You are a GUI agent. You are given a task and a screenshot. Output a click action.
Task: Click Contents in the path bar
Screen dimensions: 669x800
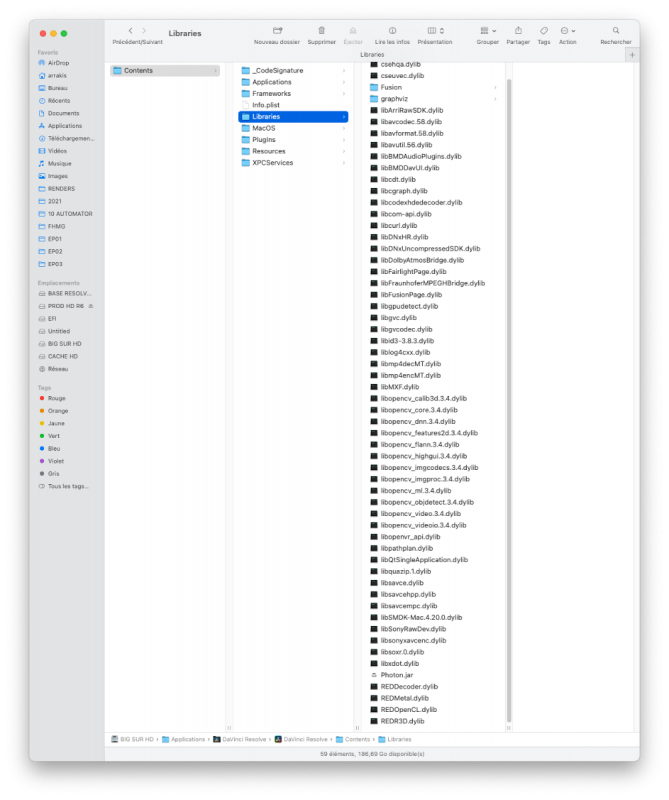click(x=353, y=739)
